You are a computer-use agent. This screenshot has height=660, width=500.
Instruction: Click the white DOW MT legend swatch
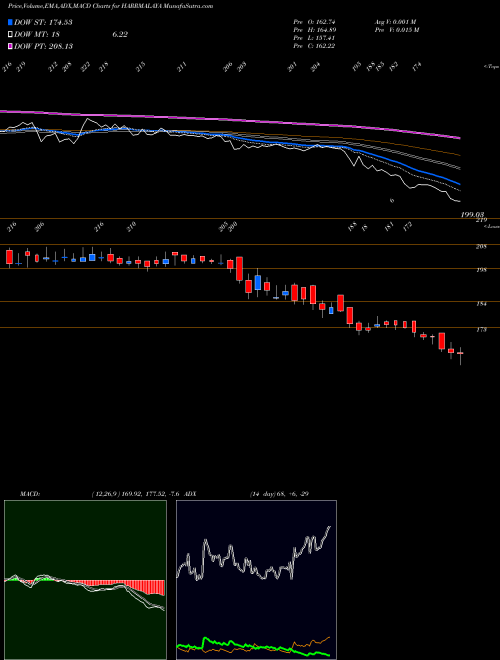coord(10,35)
